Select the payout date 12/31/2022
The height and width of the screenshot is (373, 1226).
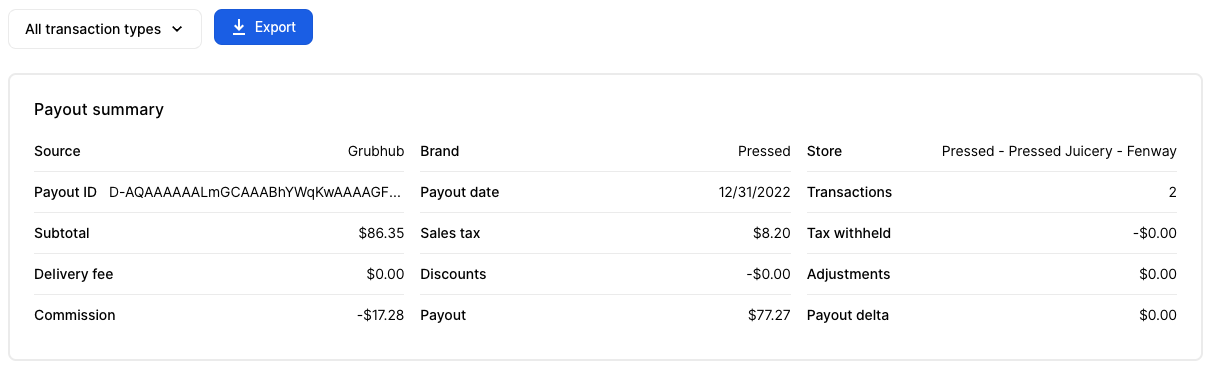click(755, 192)
